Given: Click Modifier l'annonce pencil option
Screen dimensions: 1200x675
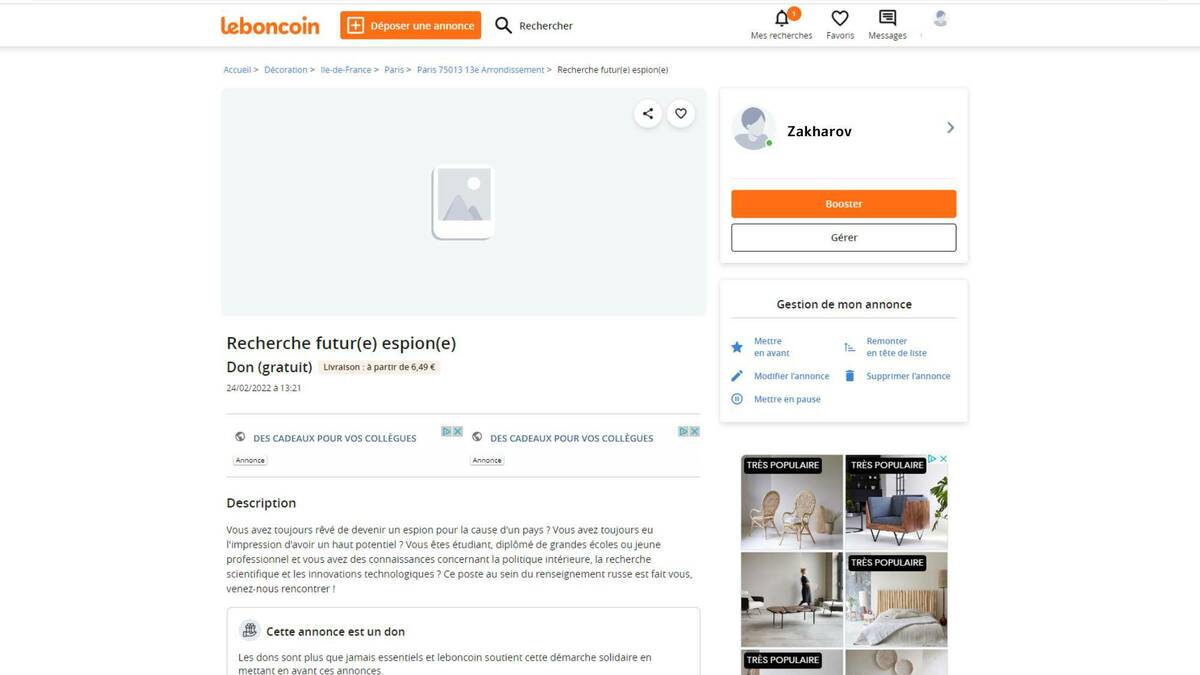Looking at the screenshot, I should click(780, 376).
